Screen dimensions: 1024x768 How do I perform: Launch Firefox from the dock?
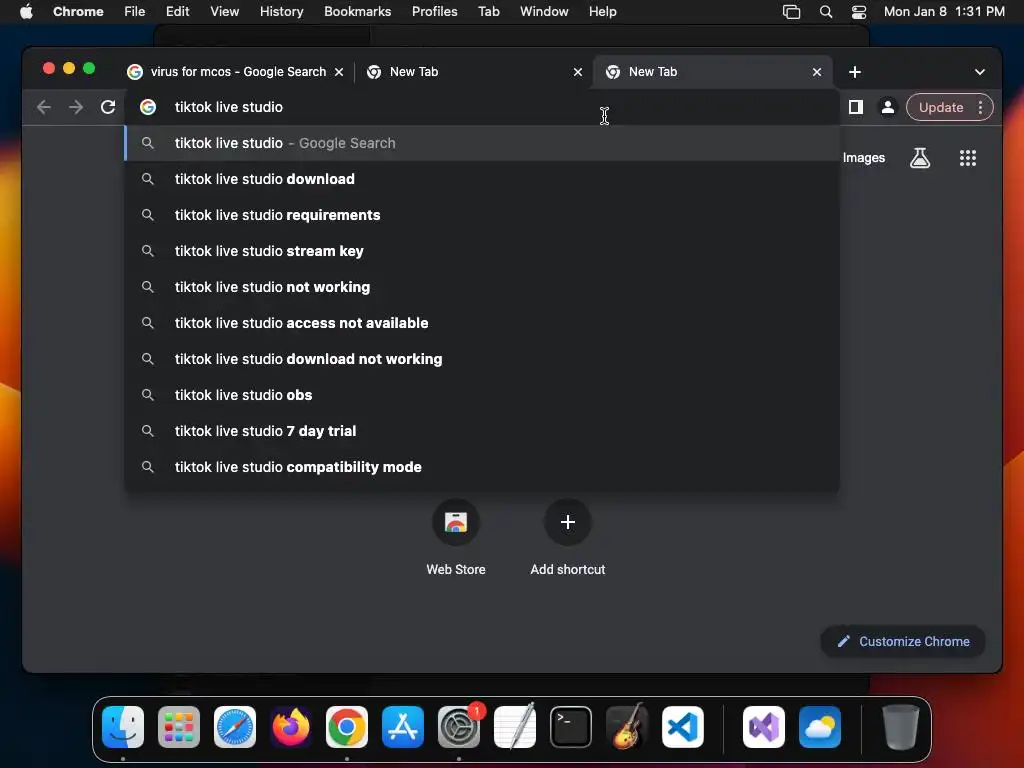(291, 727)
